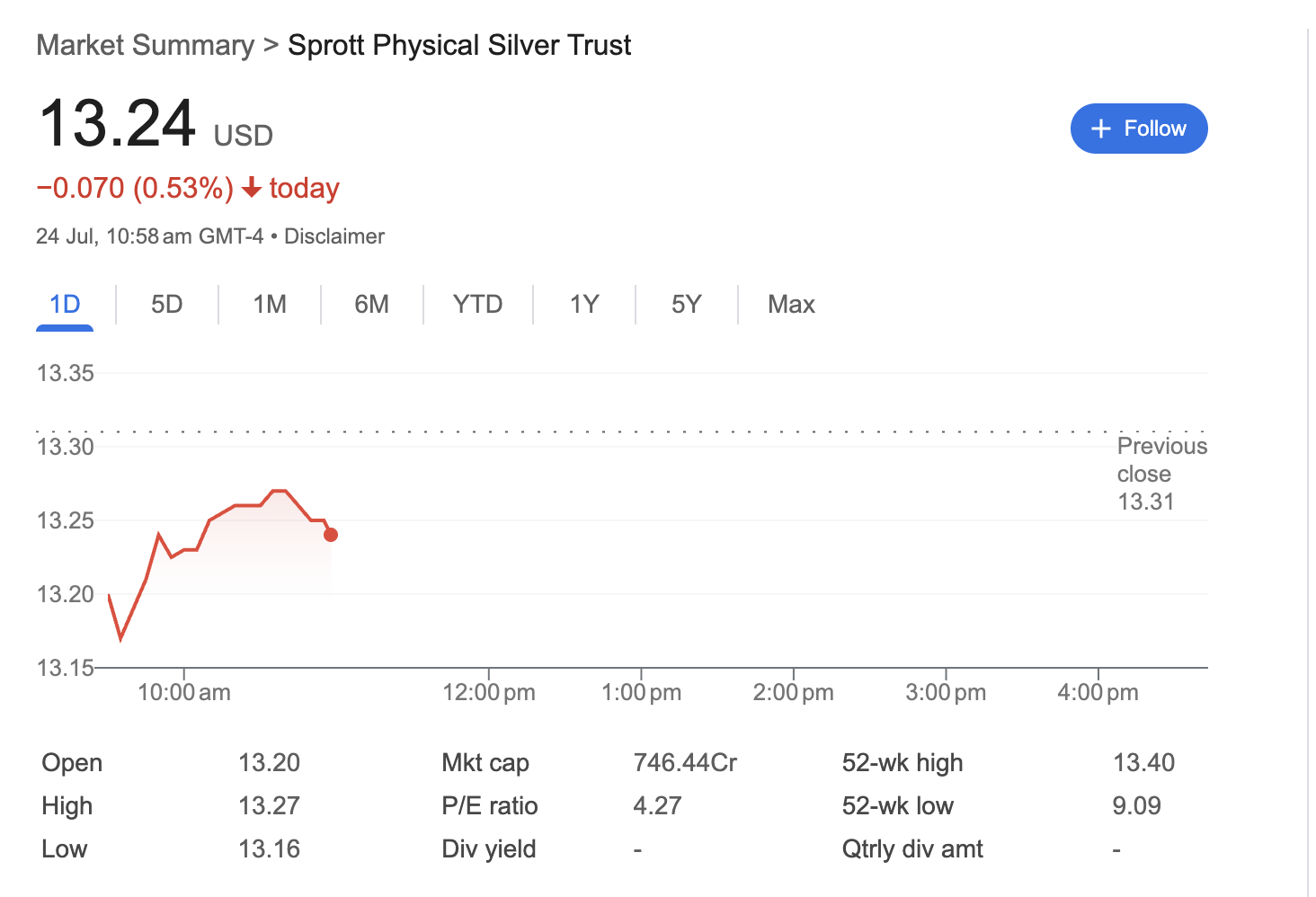Image resolution: width=1316 pixels, height=897 pixels.
Task: Click the red down arrow beside today
Action: 252,188
